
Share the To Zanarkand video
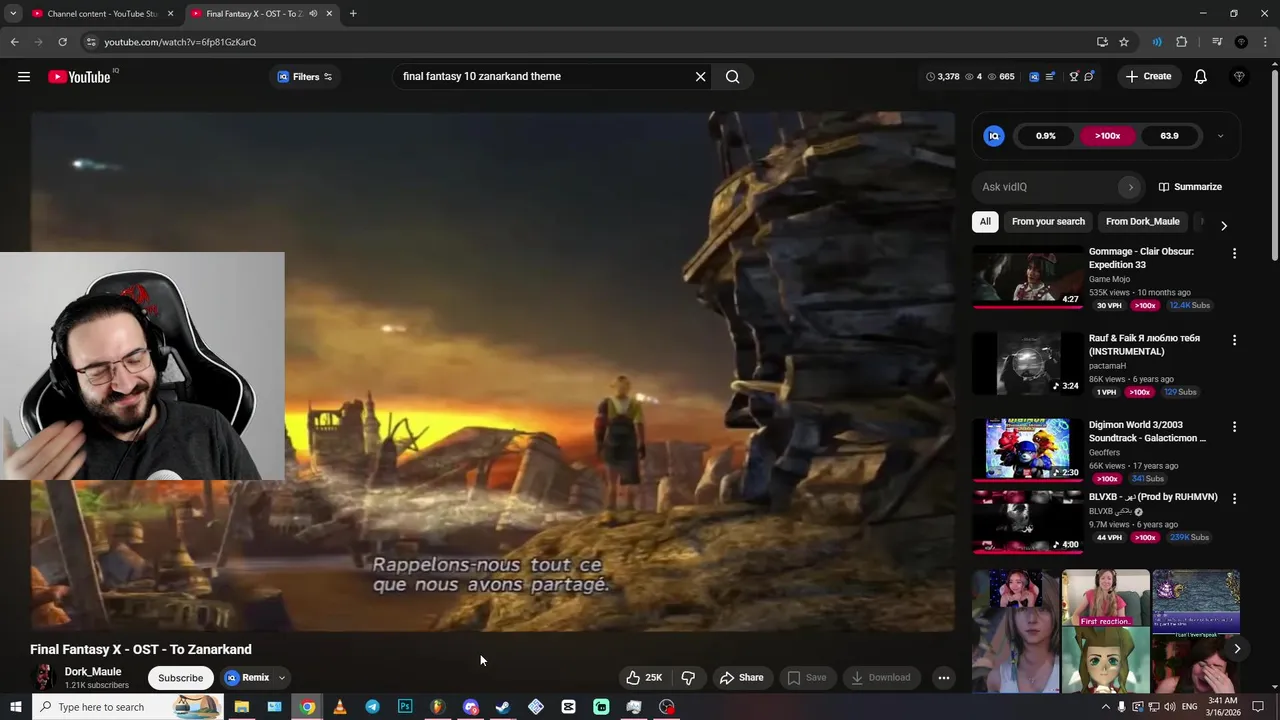pos(742,678)
